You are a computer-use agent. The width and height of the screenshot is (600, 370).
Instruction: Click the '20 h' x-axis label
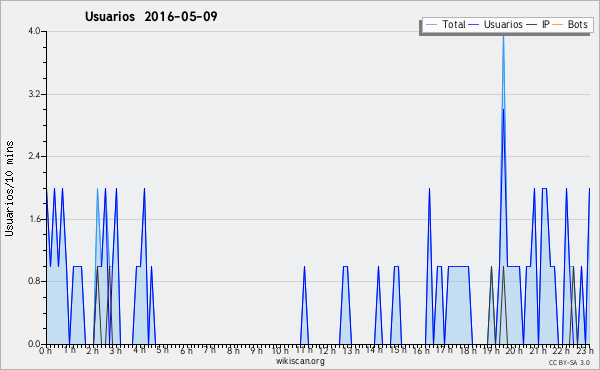click(515, 351)
